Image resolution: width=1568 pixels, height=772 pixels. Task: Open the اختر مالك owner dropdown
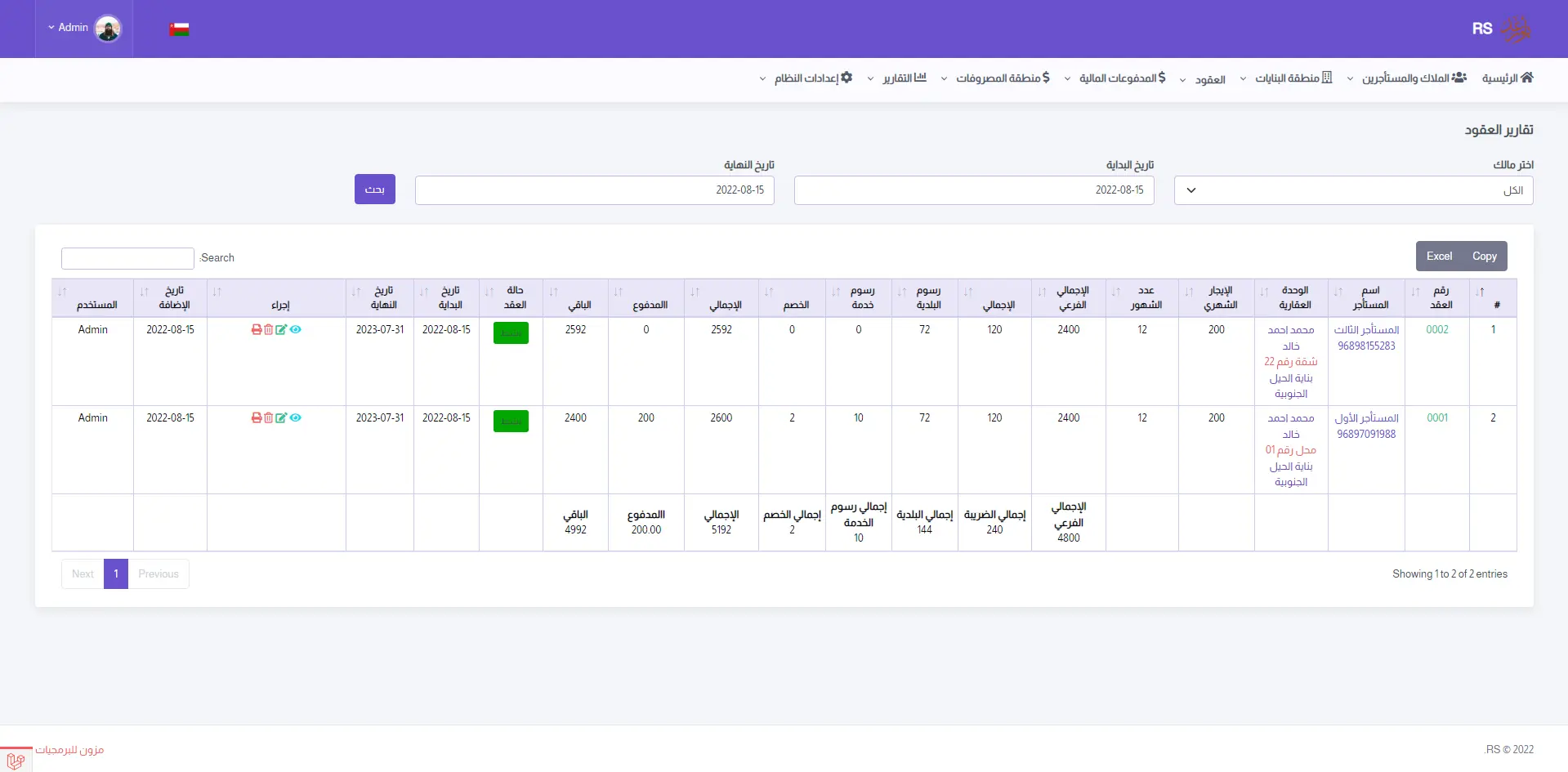[x=1353, y=190]
